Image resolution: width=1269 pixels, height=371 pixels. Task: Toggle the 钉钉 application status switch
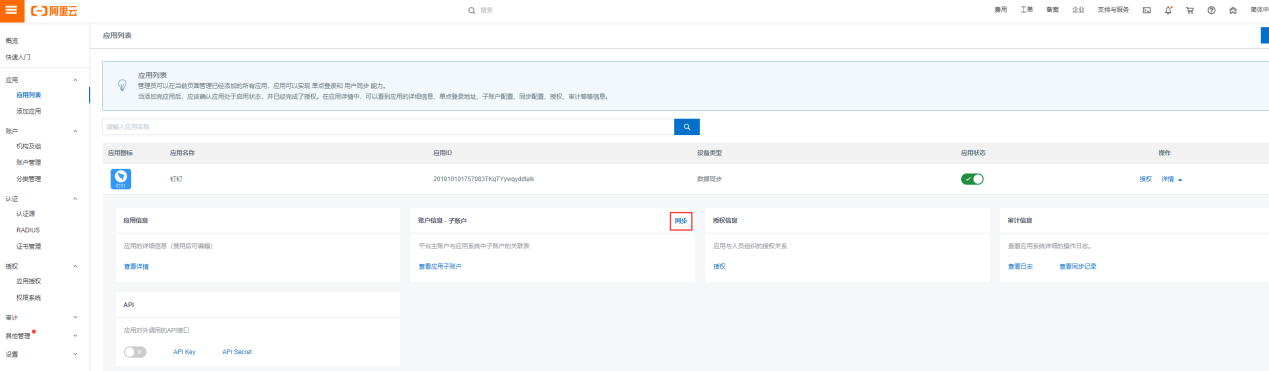coord(972,179)
